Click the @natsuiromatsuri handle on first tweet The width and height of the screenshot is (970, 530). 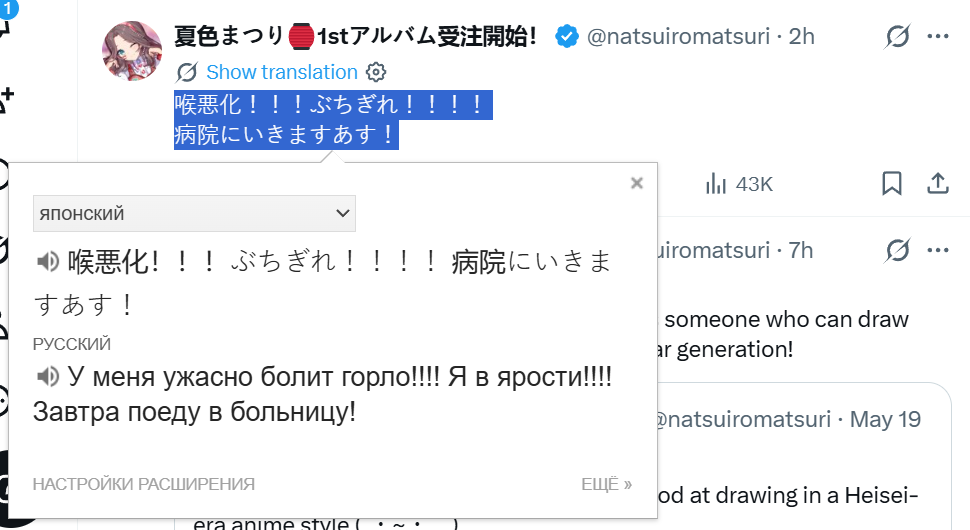click(678, 36)
